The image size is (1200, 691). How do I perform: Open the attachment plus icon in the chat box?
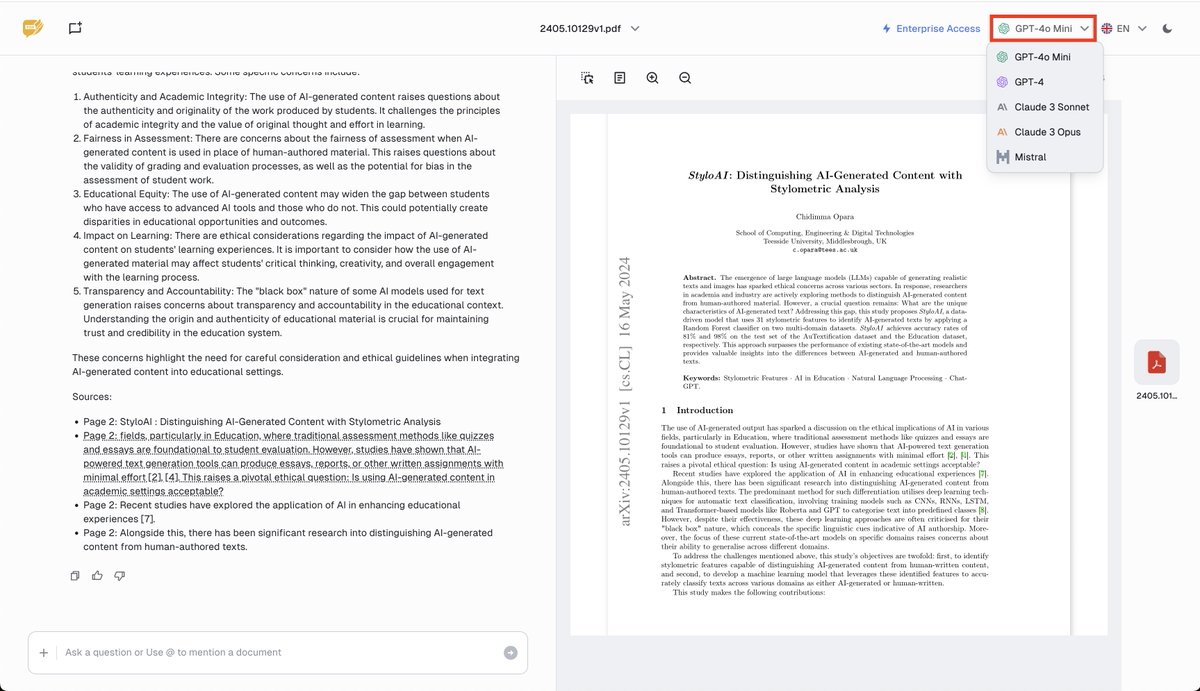tap(44, 652)
